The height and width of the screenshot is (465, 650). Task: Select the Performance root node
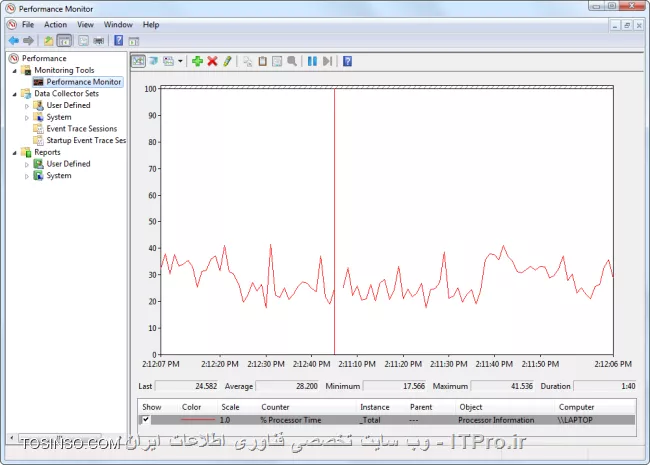[44, 58]
